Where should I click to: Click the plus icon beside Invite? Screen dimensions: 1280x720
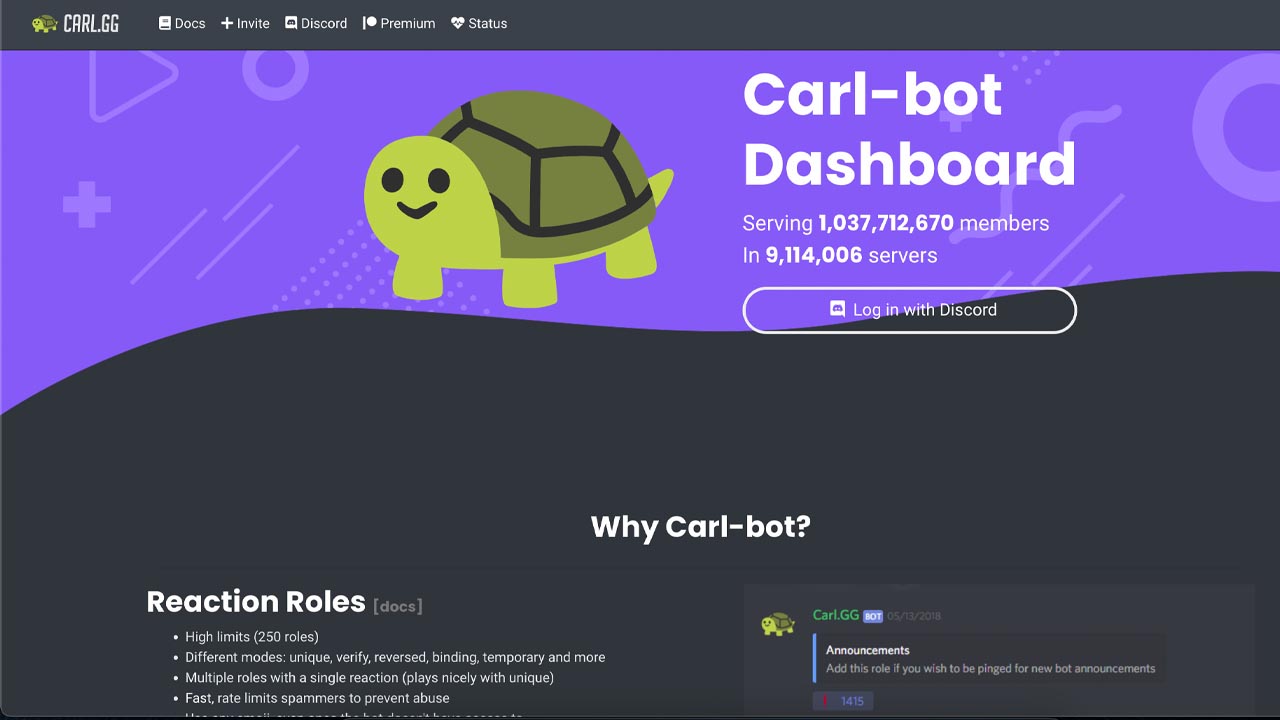[227, 23]
